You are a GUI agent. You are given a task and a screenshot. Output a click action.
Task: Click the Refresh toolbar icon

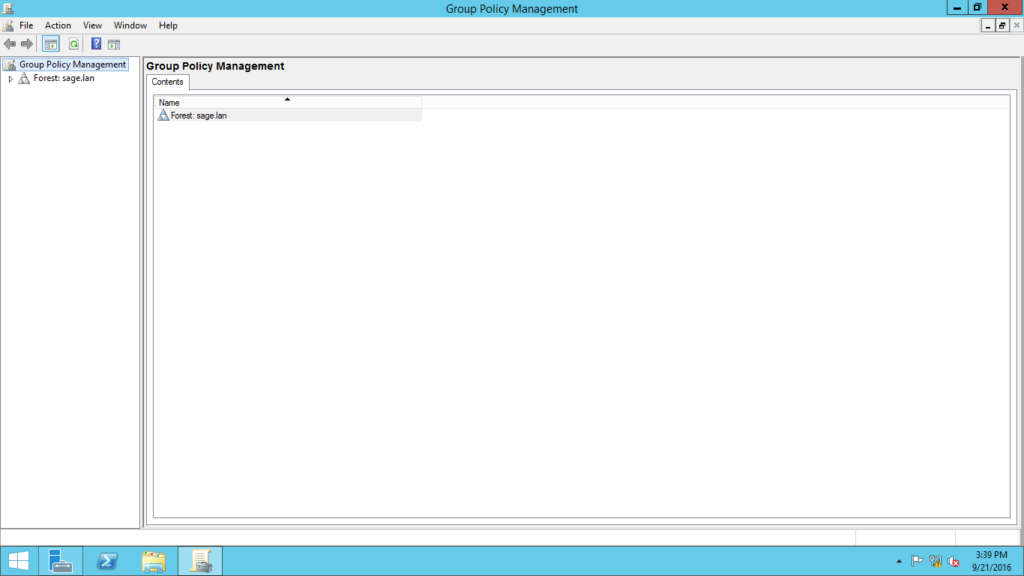(x=74, y=44)
